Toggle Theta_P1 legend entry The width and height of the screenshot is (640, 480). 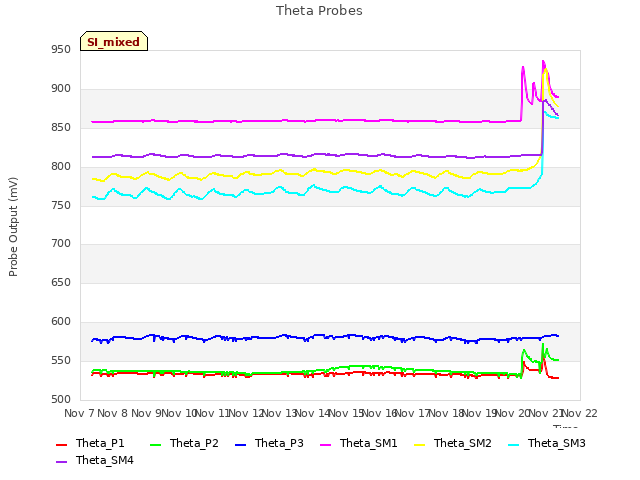[x=90, y=443]
